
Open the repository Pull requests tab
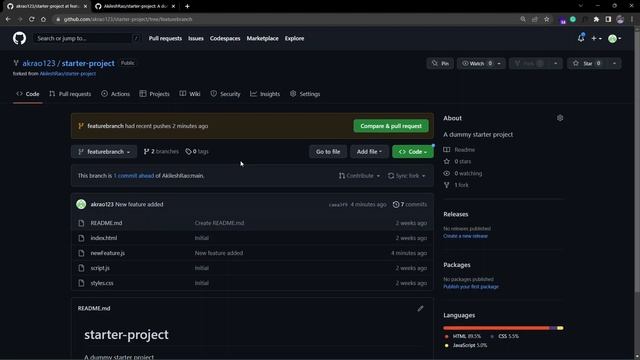click(x=70, y=94)
